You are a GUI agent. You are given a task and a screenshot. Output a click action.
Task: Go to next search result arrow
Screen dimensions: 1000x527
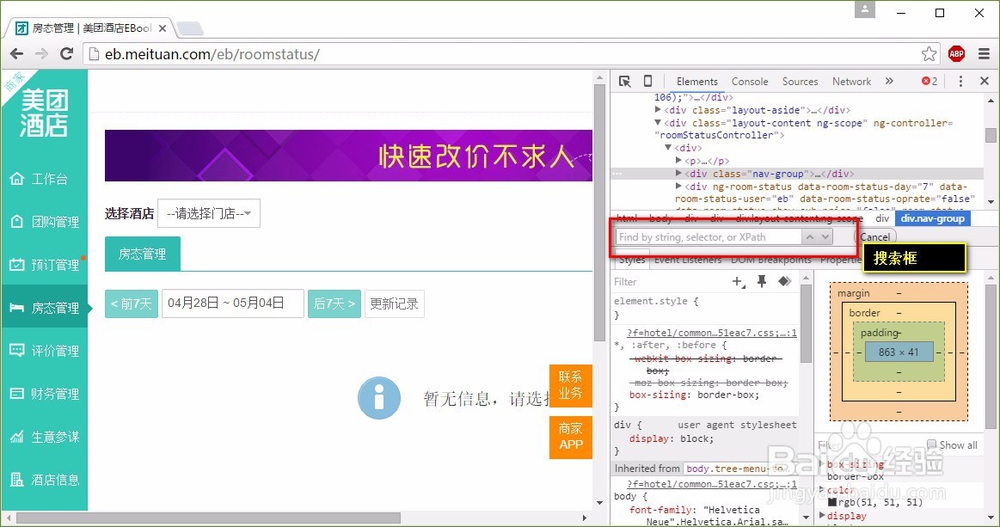click(x=825, y=237)
